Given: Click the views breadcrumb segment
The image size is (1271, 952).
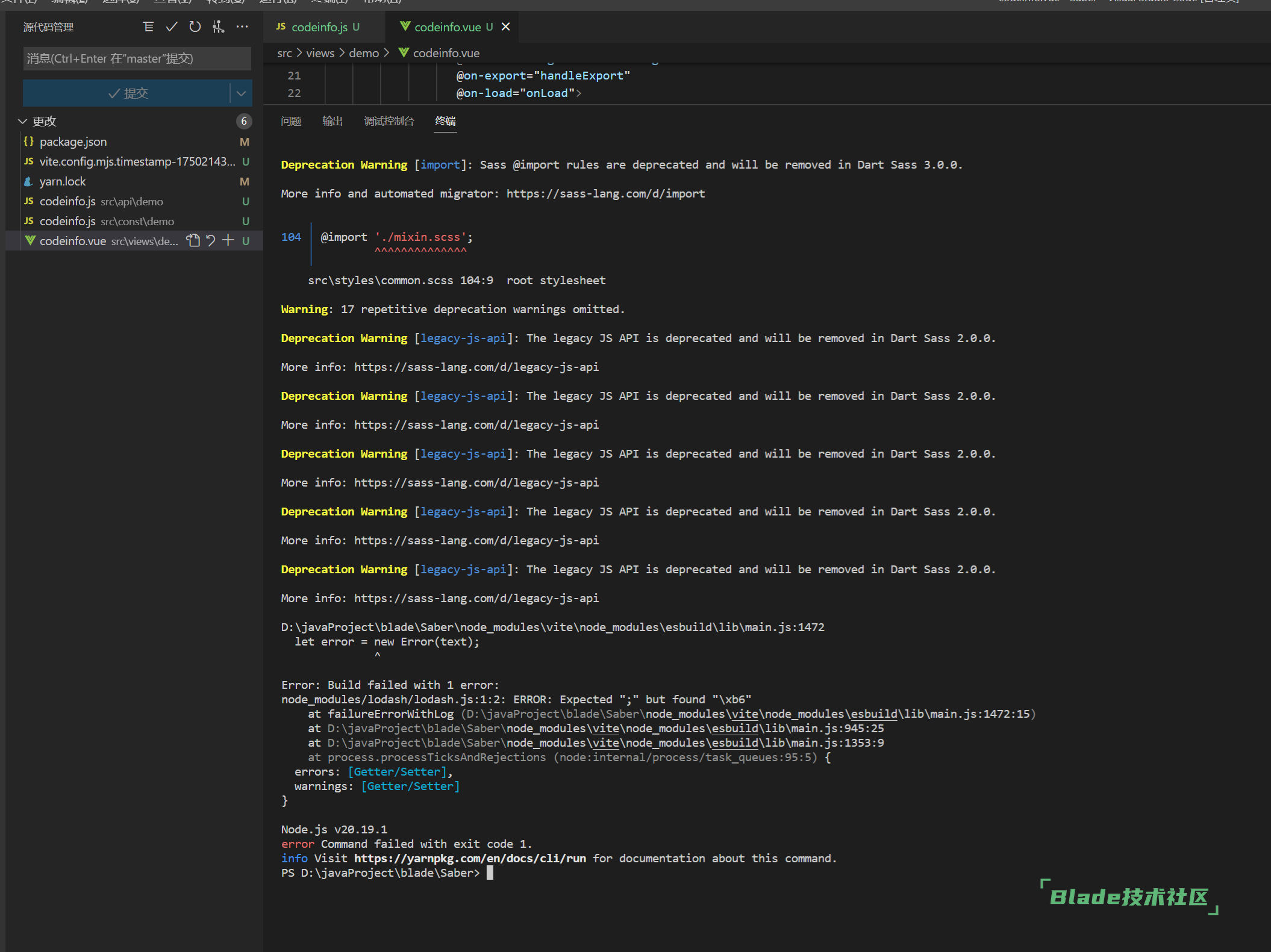Looking at the screenshot, I should [x=320, y=53].
